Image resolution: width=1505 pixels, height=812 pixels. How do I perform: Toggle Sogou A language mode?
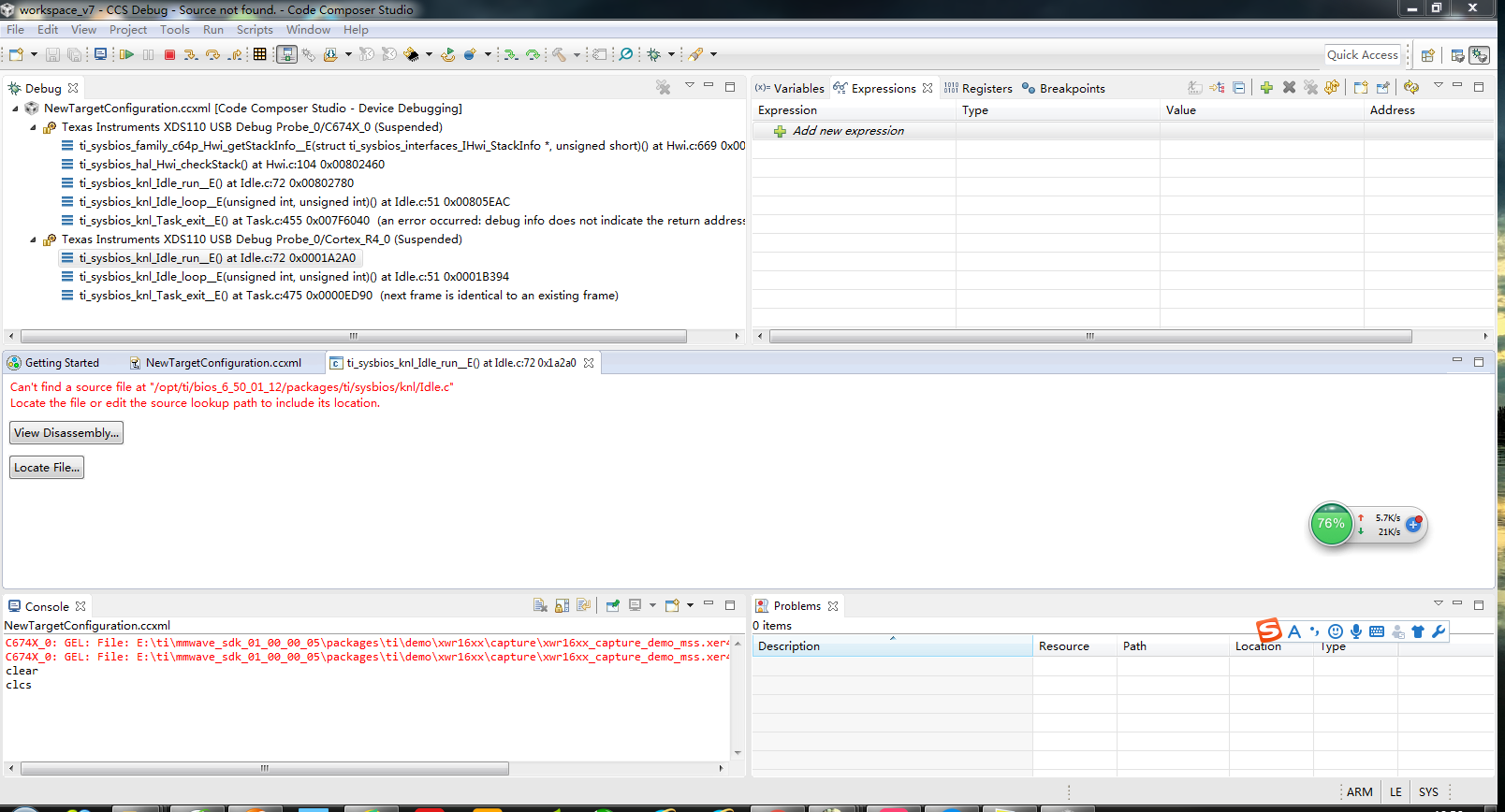coord(1294,631)
